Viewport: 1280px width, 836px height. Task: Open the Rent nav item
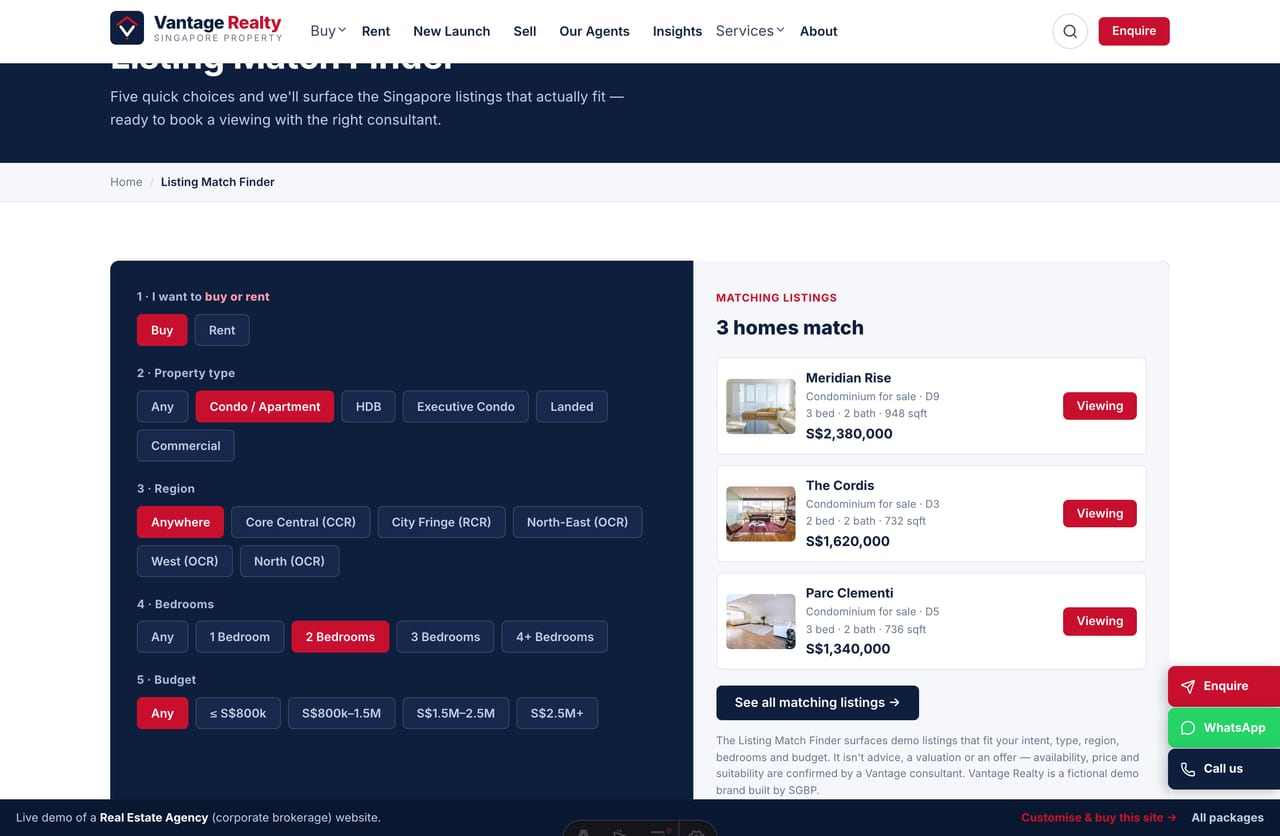[376, 31]
